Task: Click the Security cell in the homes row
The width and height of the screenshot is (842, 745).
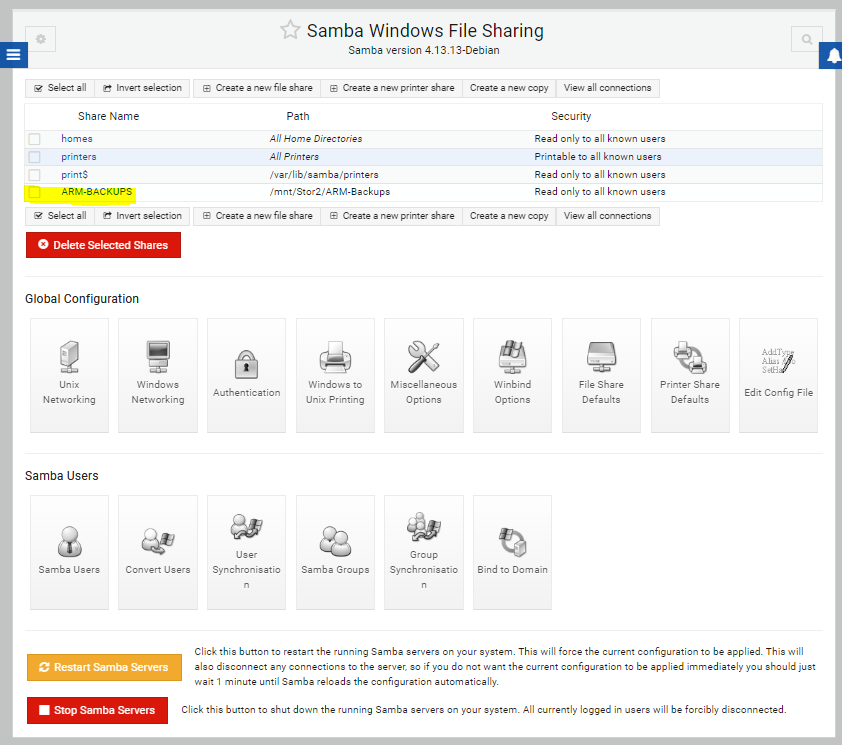Action: pos(600,139)
